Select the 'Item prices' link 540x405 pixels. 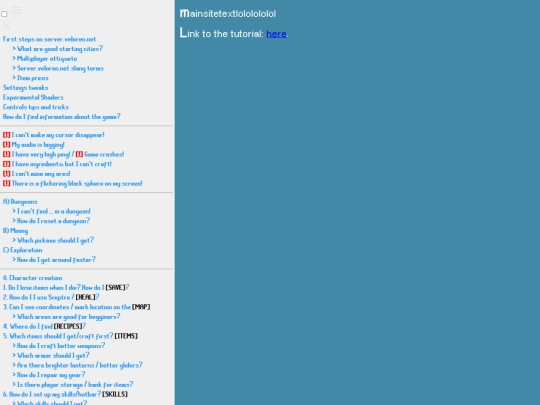30,78
